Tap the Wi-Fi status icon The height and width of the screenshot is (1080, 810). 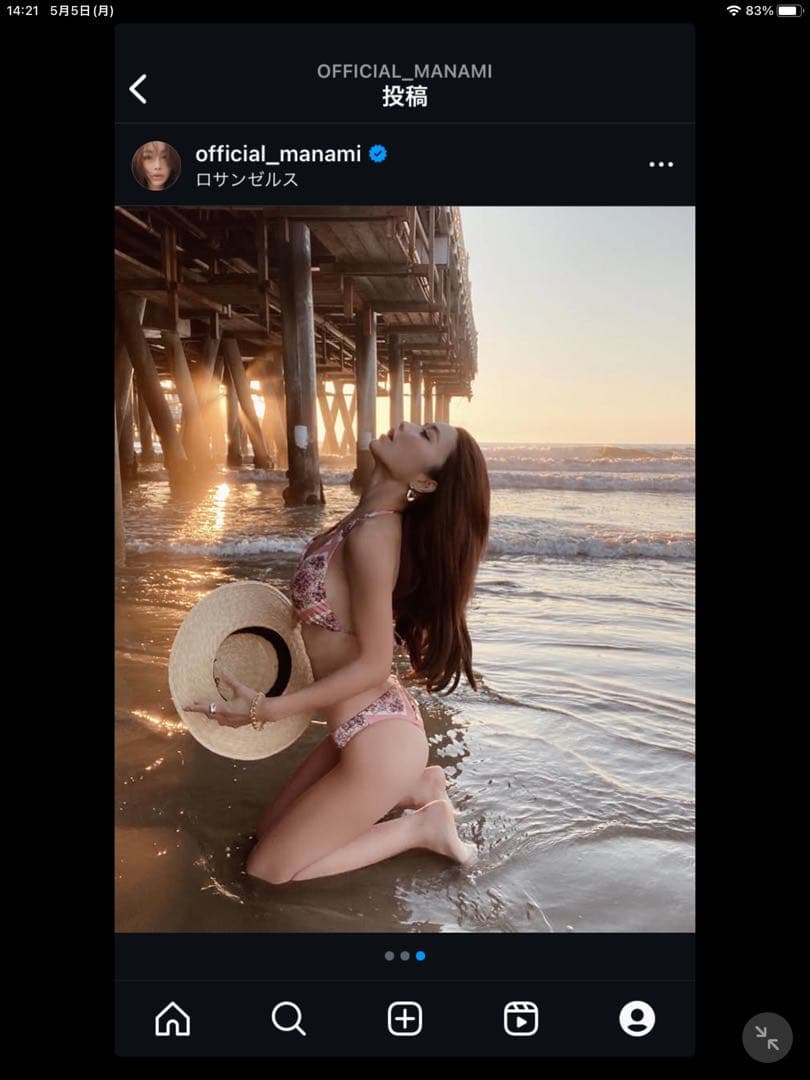733,11
